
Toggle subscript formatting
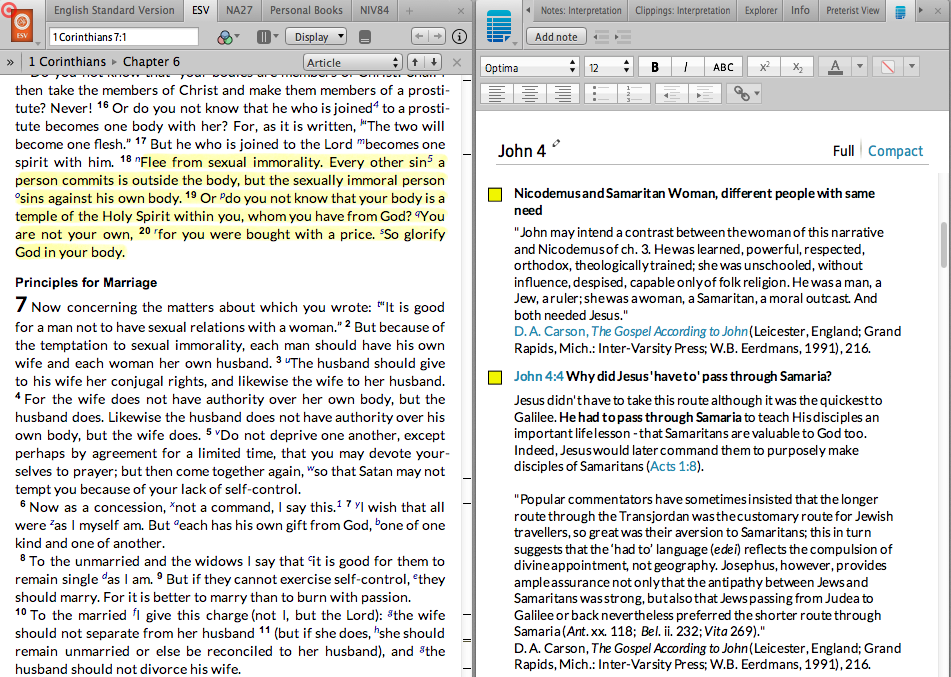pyautogui.click(x=798, y=67)
